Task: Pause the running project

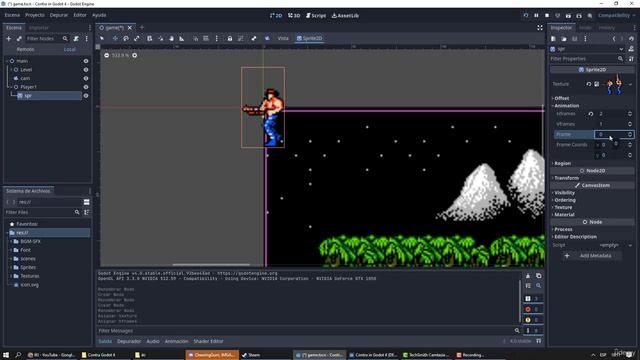Action: click(x=536, y=16)
